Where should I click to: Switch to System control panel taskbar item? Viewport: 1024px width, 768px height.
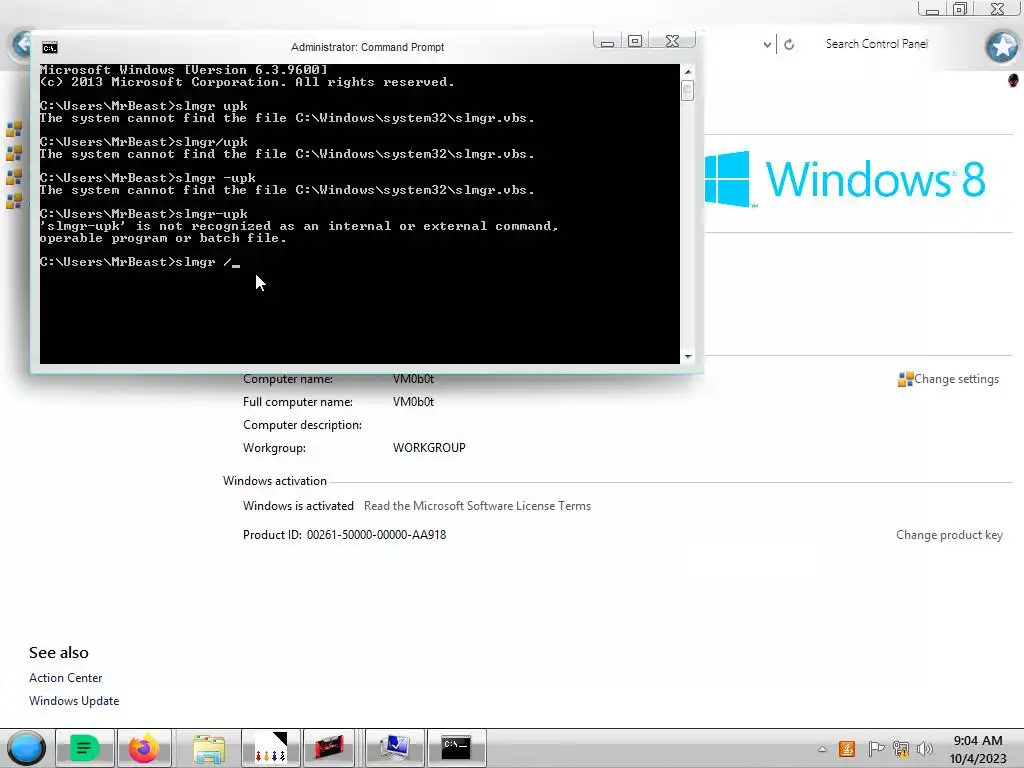394,748
